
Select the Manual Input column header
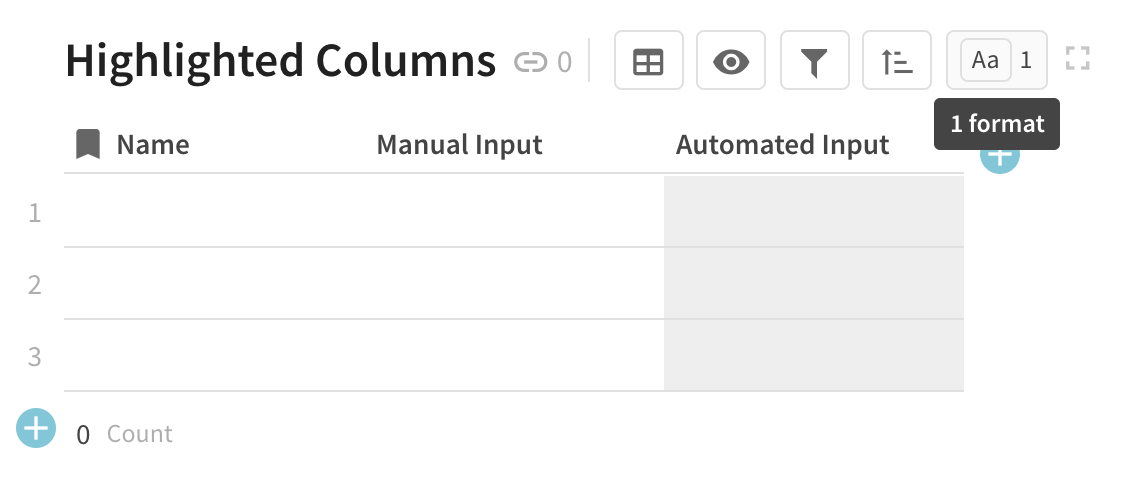[x=459, y=145]
